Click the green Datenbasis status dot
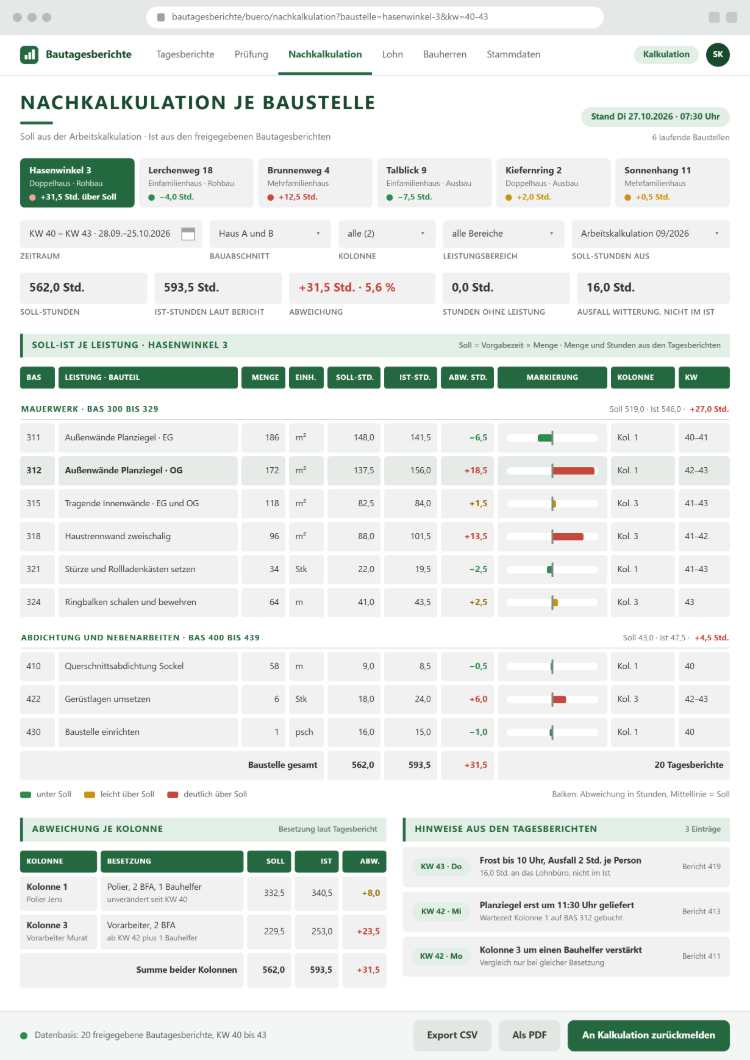 (24, 1036)
